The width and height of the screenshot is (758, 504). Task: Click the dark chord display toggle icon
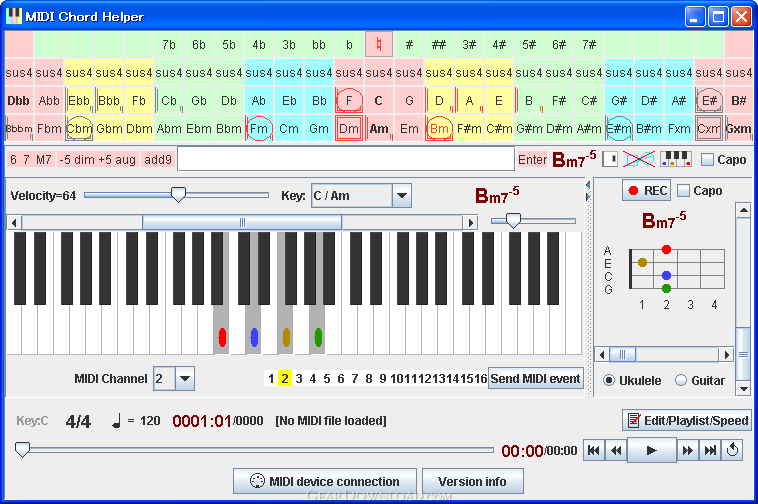tap(610, 159)
